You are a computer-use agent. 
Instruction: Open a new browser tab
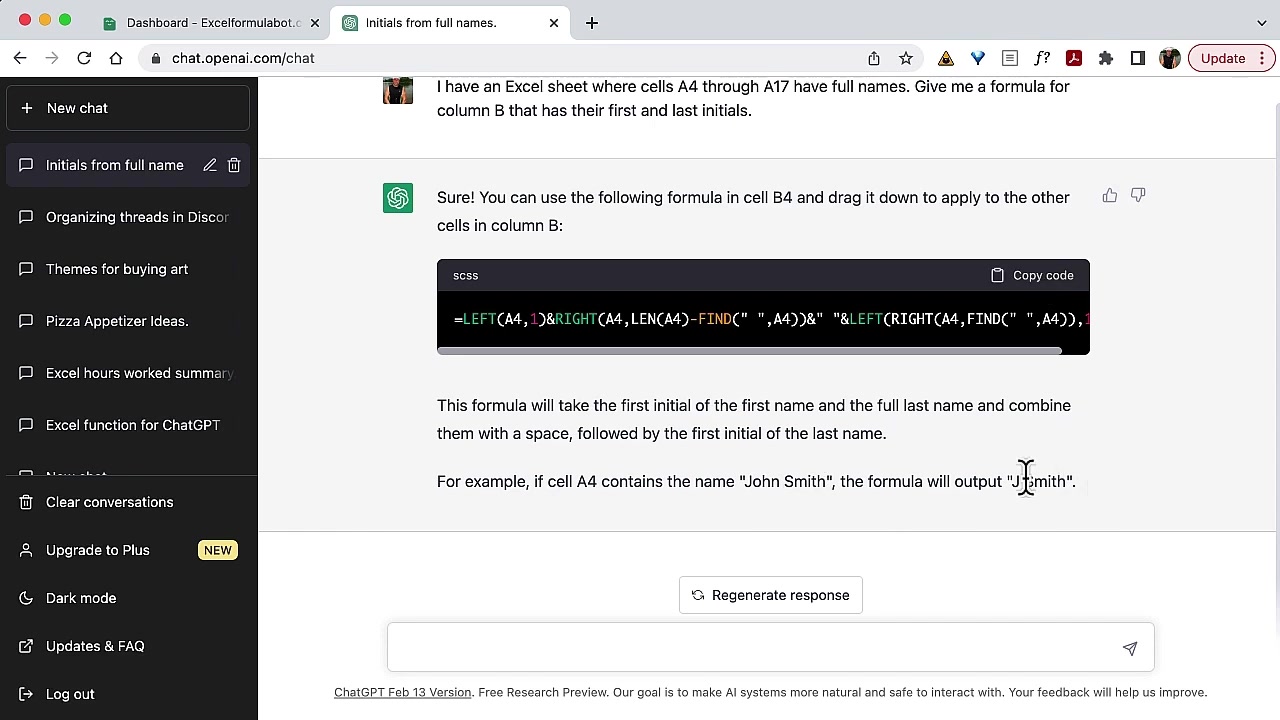(592, 22)
